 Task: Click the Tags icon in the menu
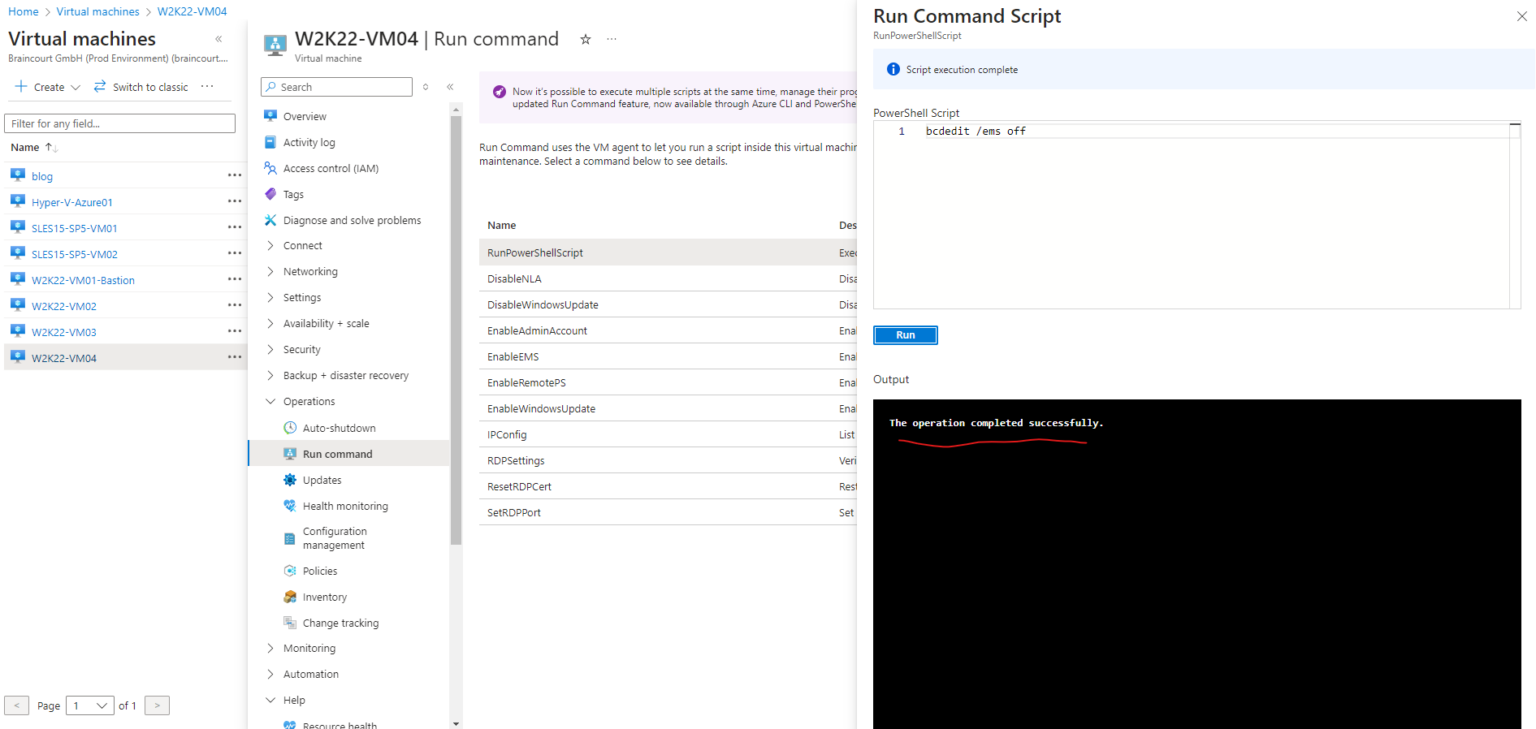270,194
